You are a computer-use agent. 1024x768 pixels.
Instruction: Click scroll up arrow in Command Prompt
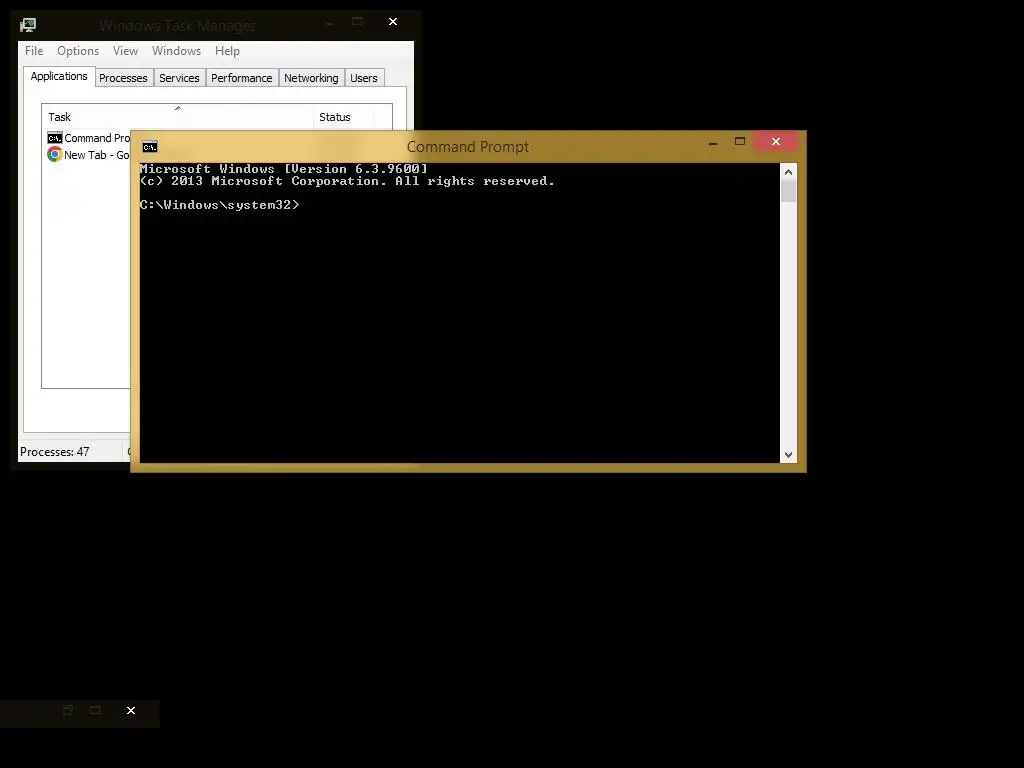pyautogui.click(x=788, y=172)
